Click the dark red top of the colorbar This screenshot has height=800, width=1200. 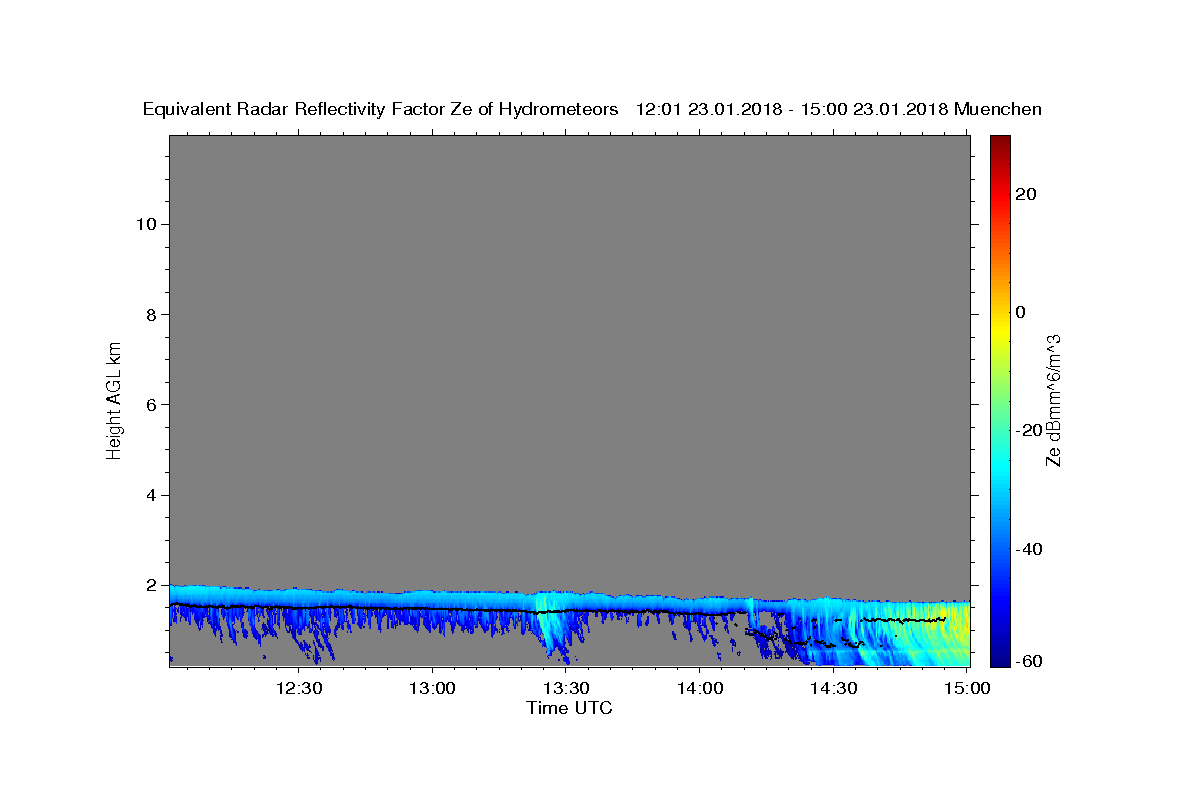[1000, 145]
